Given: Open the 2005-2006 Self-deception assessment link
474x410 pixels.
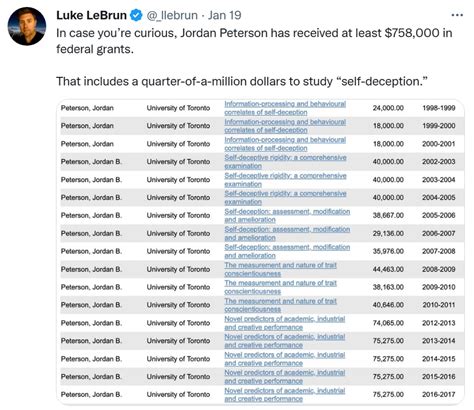Looking at the screenshot, I should click(287, 216).
